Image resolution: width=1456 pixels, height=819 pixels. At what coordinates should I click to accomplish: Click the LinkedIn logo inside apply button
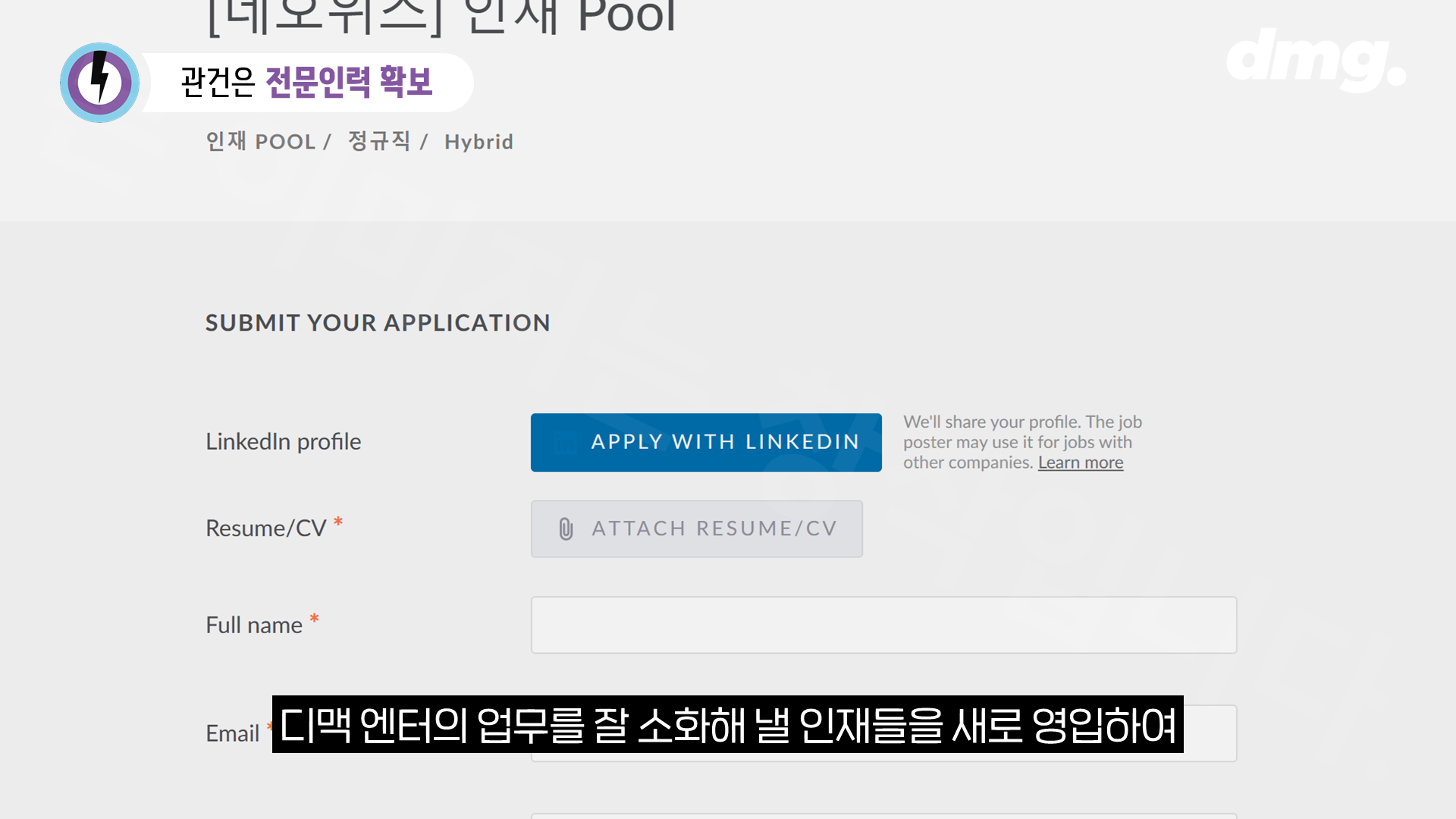point(565,442)
